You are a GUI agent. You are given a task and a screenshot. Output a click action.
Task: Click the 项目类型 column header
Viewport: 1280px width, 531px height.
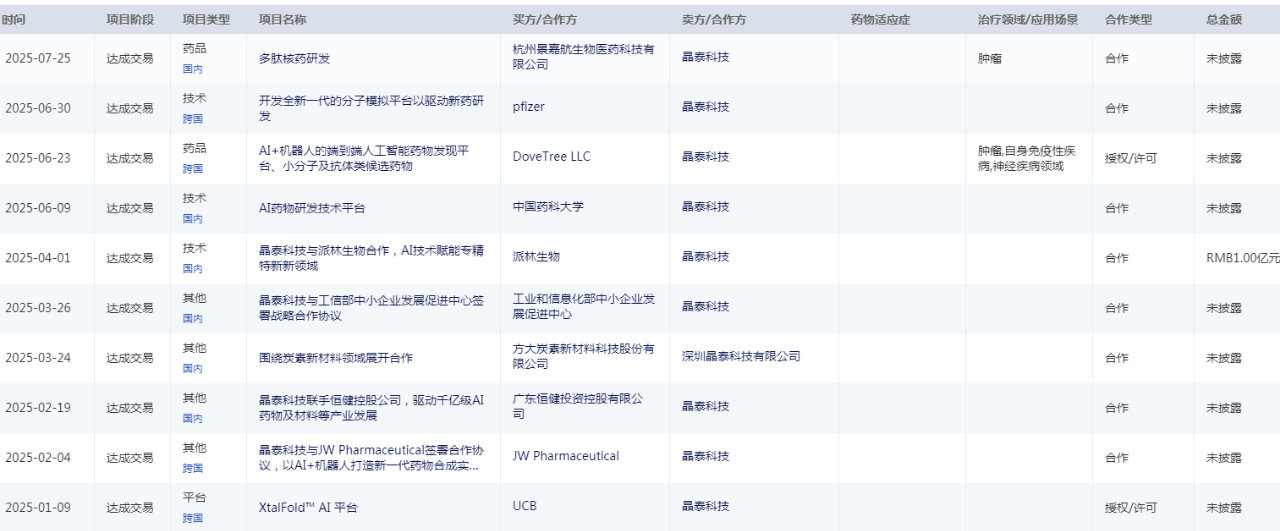[206, 20]
